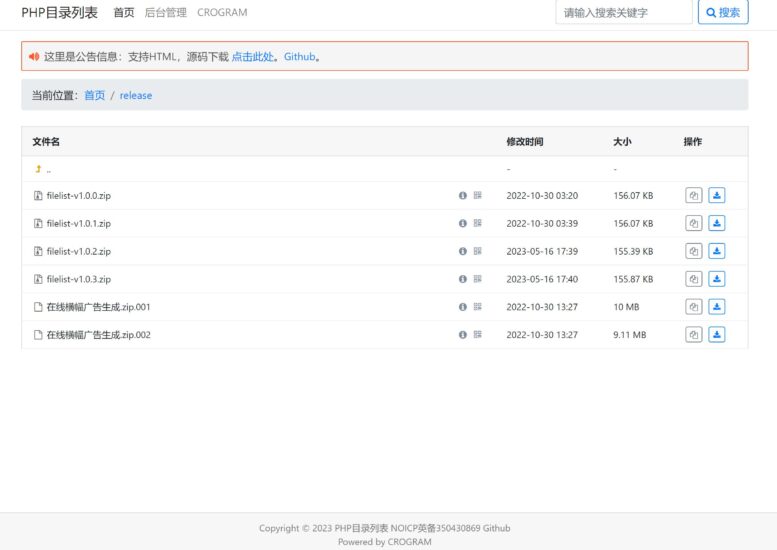Screen dimensions: 777x550
Task: Open the 首页 navigation menu item
Action: [x=123, y=13]
